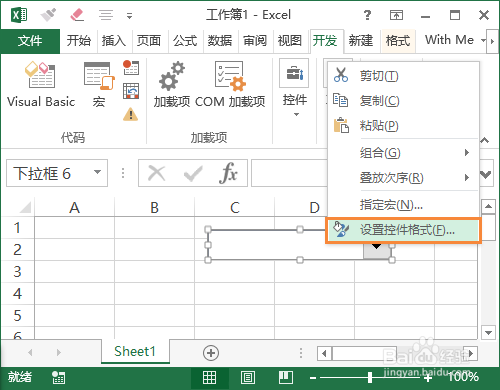Screen dimensions: 500x390
Task: Switch to the 视图 View tab
Action: 290,41
